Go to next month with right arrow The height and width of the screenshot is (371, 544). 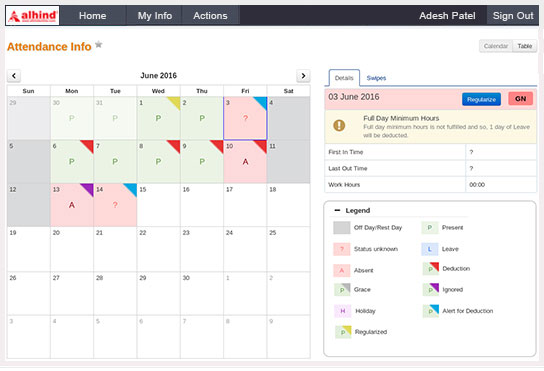pyautogui.click(x=303, y=76)
